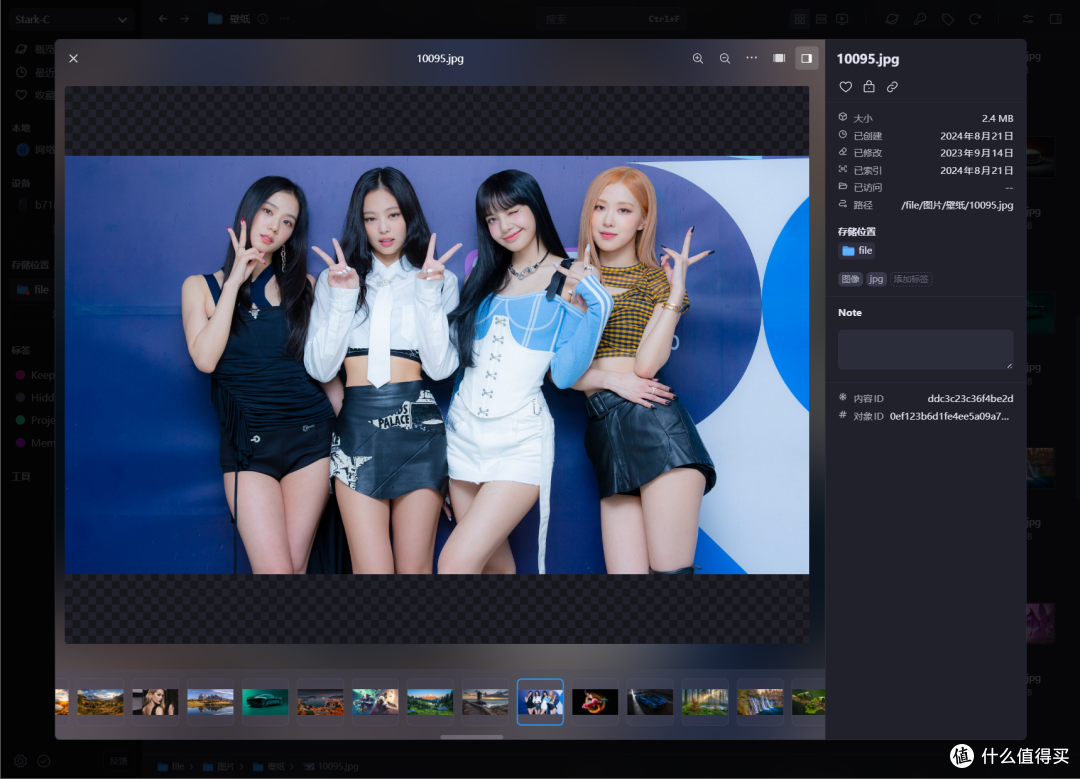This screenshot has width=1080, height=779.
Task: Click the link share icon under filename
Action: (892, 87)
